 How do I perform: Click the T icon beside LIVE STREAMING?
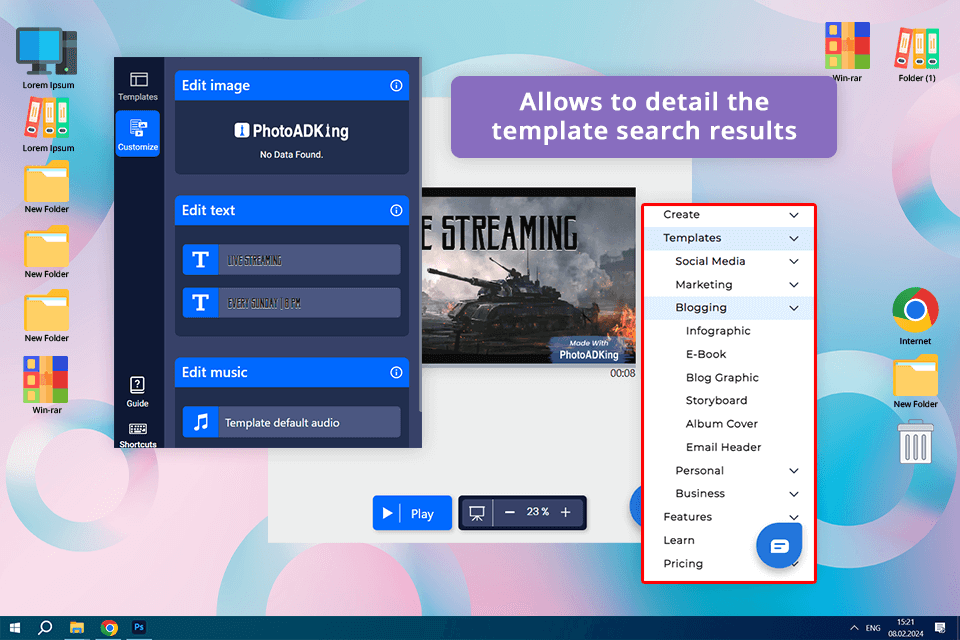coord(200,260)
